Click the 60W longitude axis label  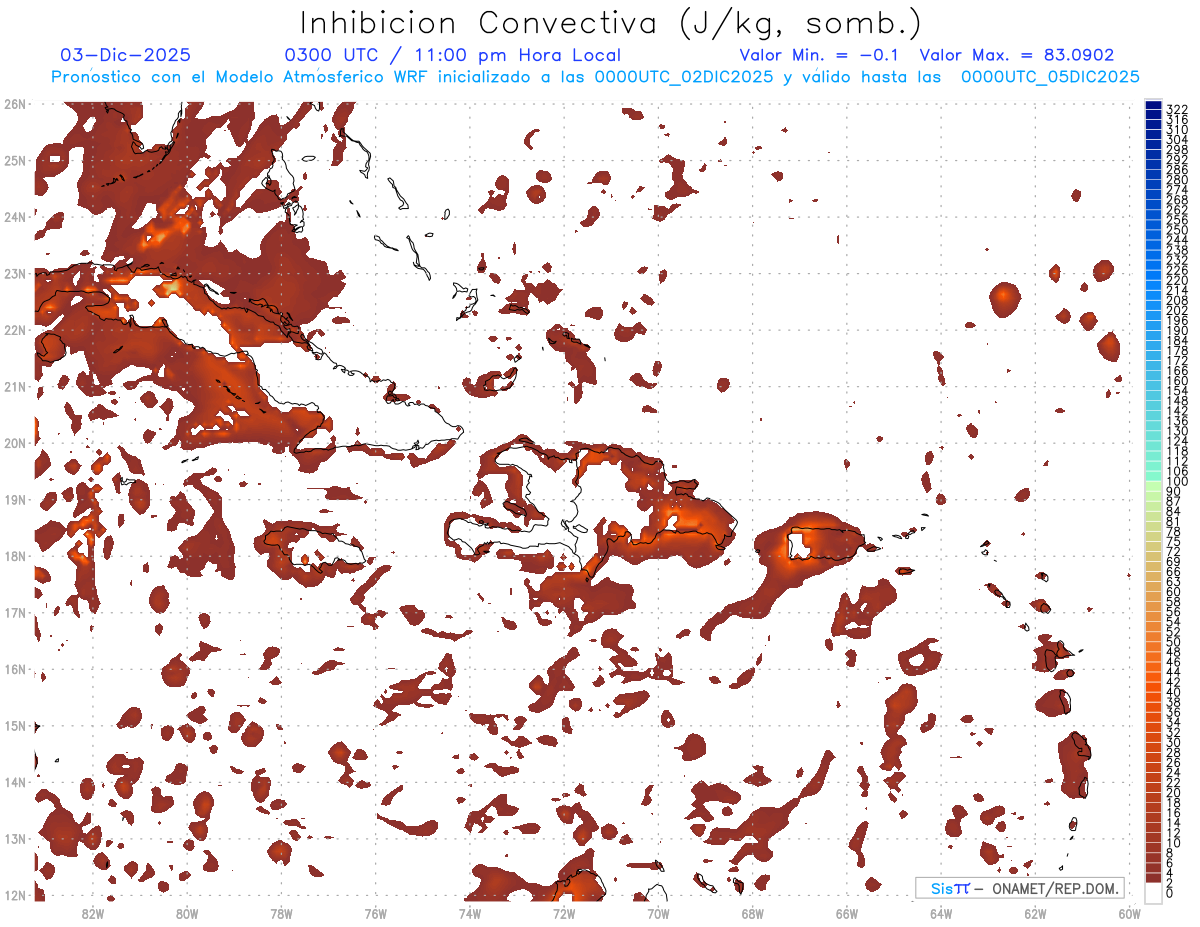point(1130,913)
